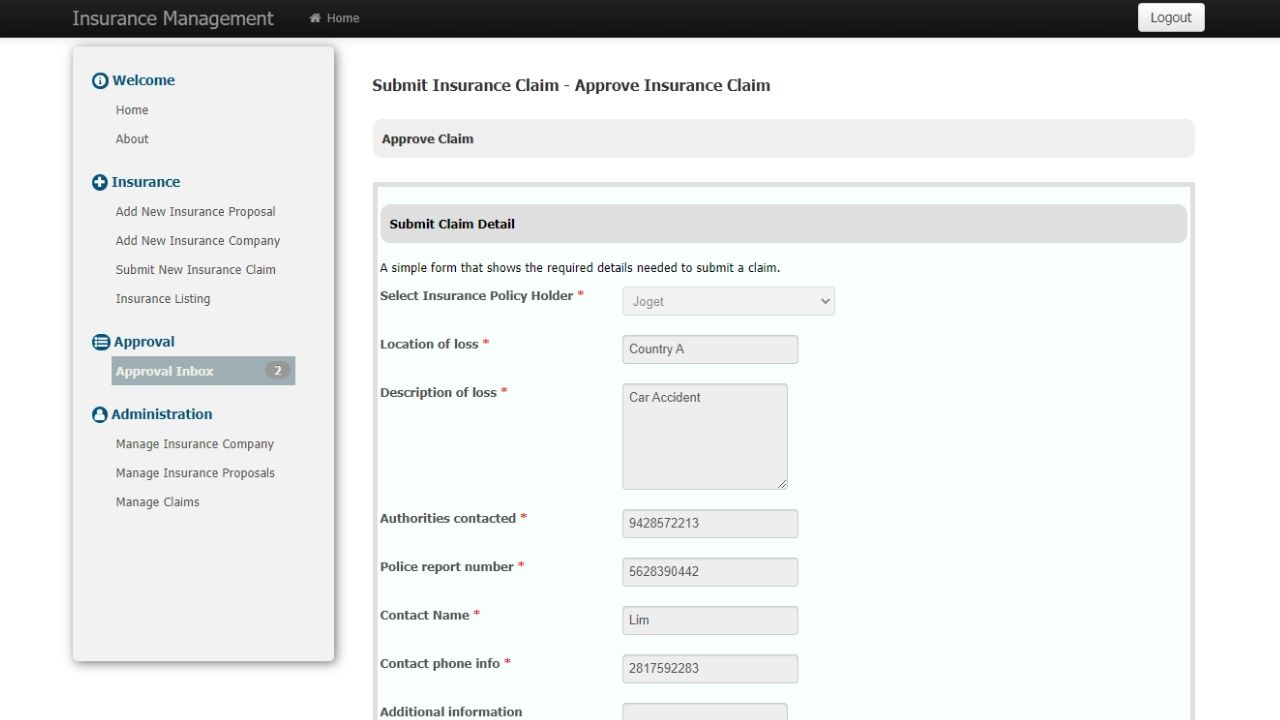Click the Location of loss field

point(710,349)
